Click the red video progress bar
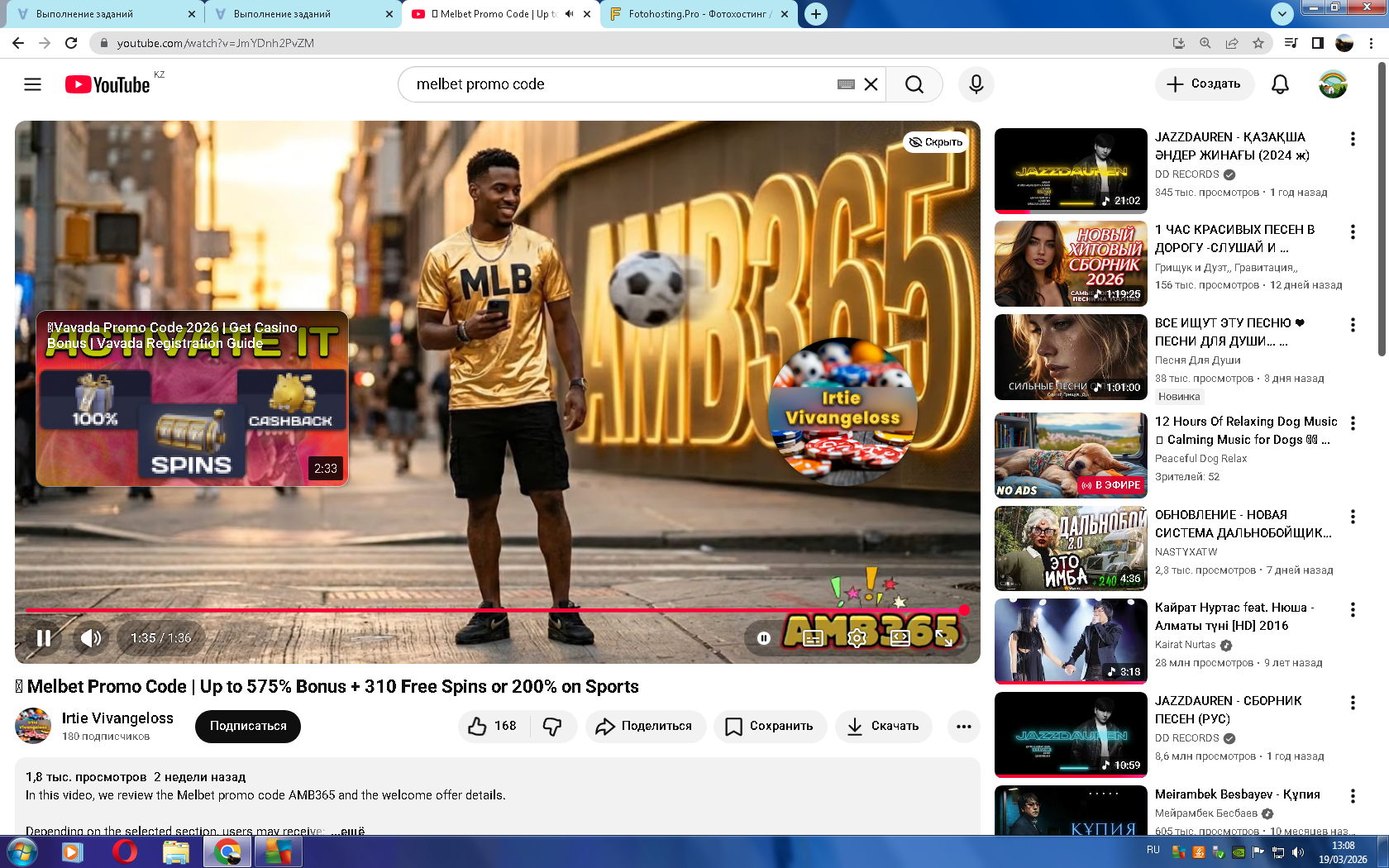 click(496, 610)
